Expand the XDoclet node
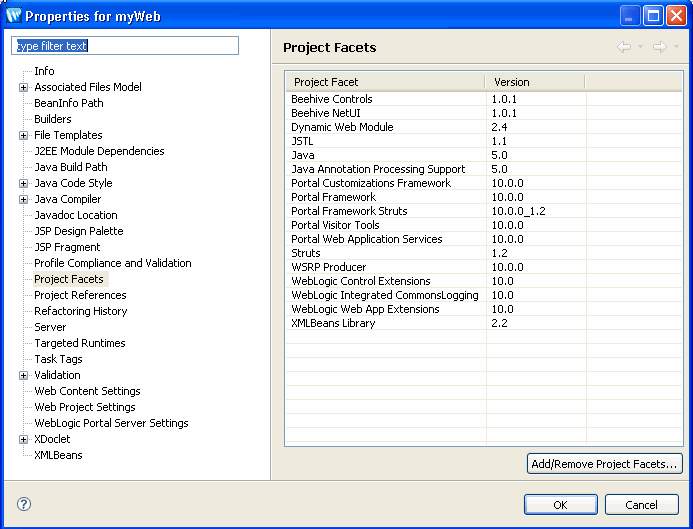This screenshot has width=693, height=529. [x=23, y=439]
